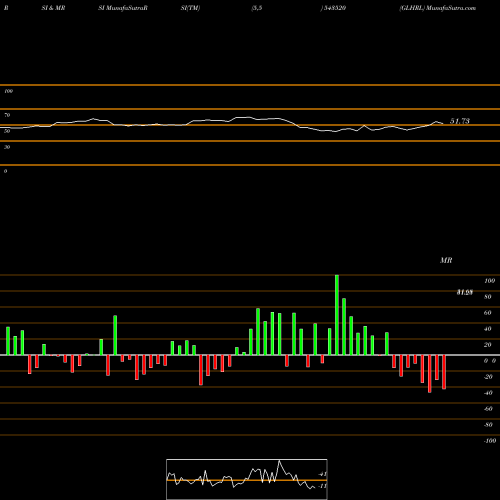Click the MR value label 81.28

tap(465, 292)
